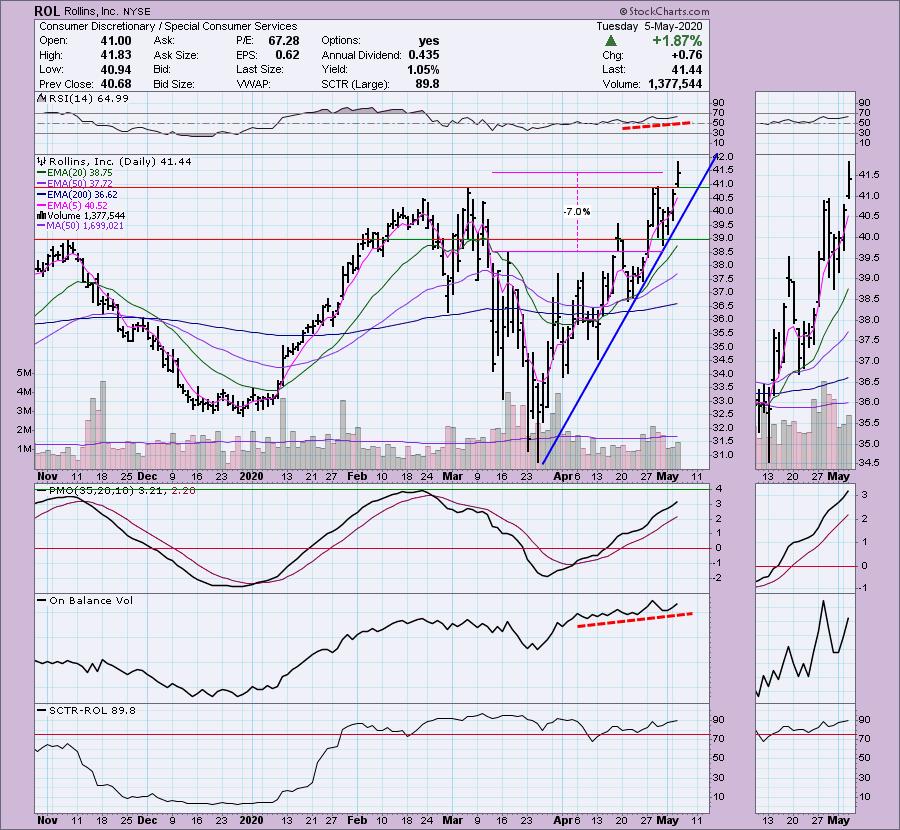The height and width of the screenshot is (830, 900).
Task: Click the volume bars icon in the price legend
Action: pos(41,216)
